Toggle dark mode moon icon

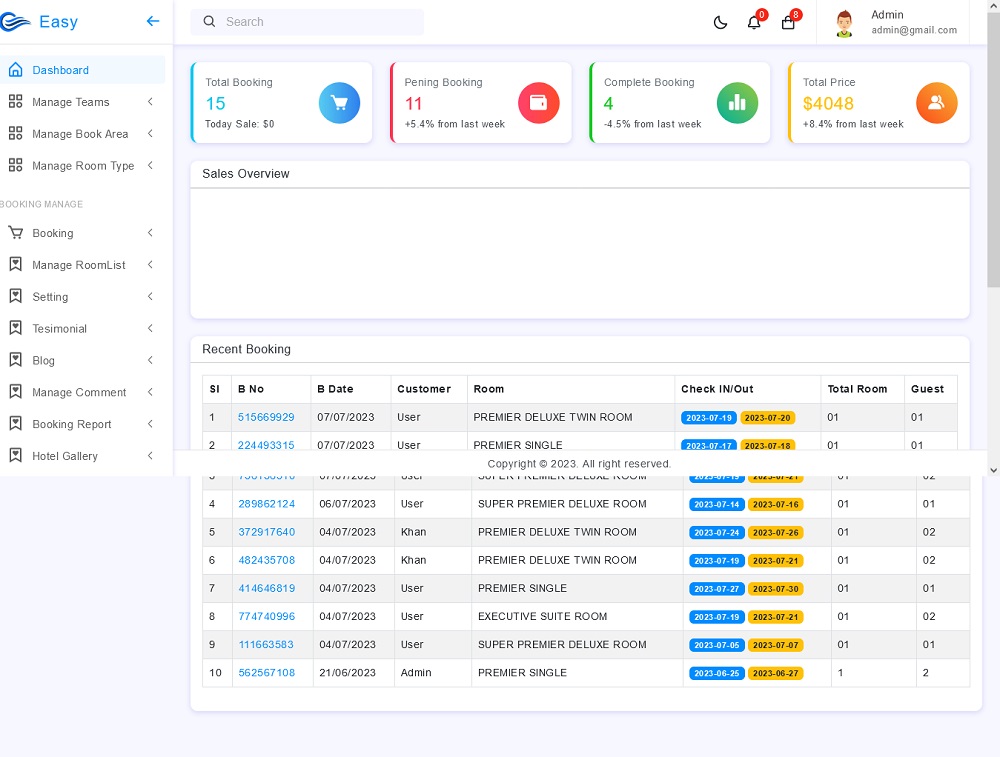[720, 22]
